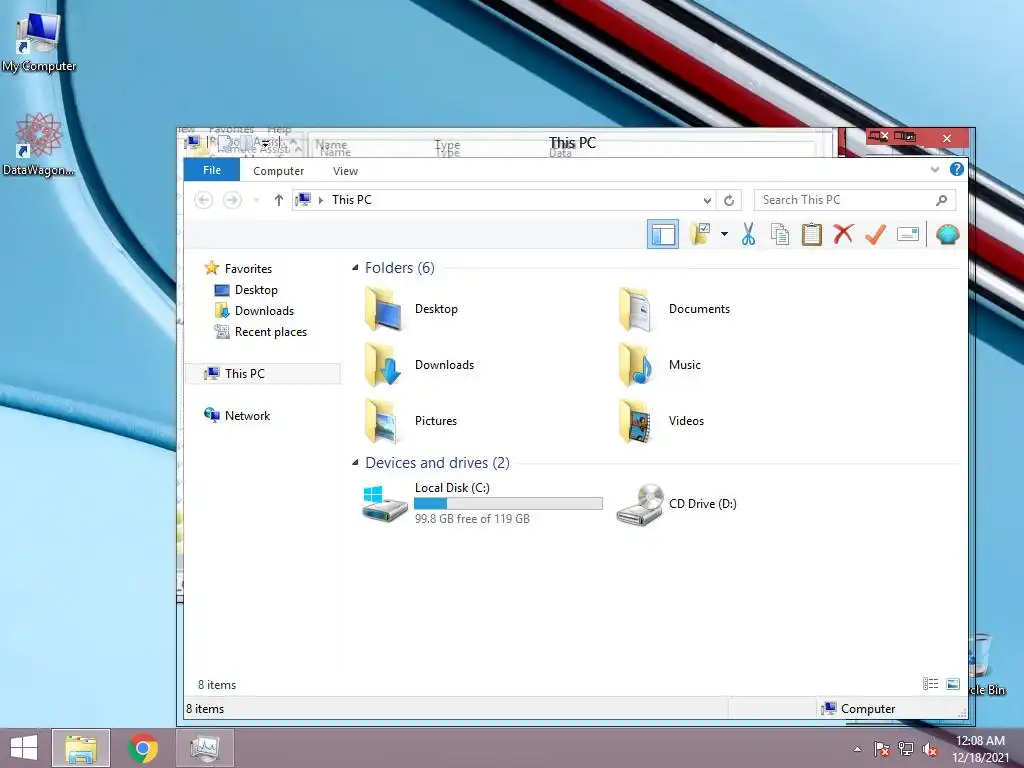Switch to Details view button
This screenshot has width=1024, height=768.
click(931, 684)
